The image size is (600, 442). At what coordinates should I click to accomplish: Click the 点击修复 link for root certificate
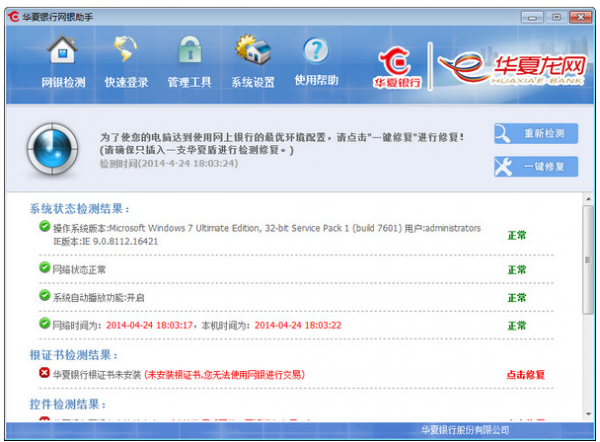tap(525, 375)
